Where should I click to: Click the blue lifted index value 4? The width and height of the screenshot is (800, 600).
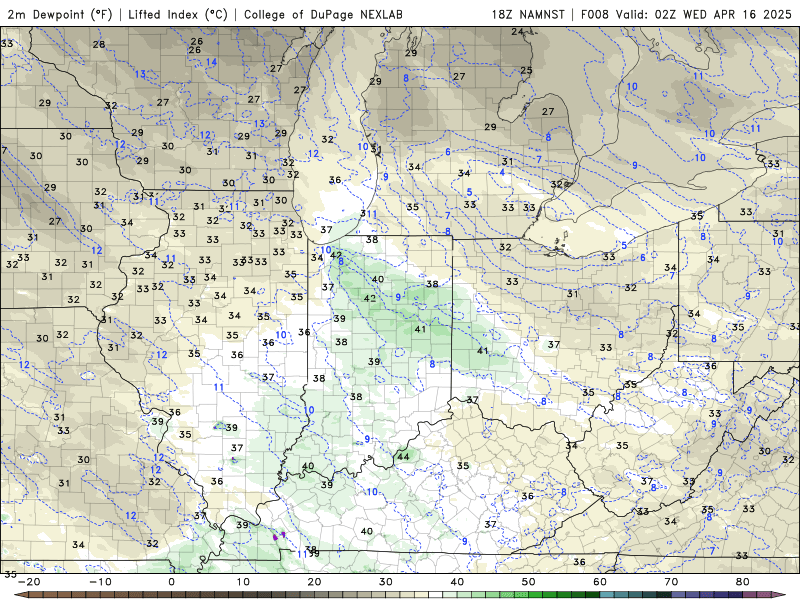coord(502,172)
